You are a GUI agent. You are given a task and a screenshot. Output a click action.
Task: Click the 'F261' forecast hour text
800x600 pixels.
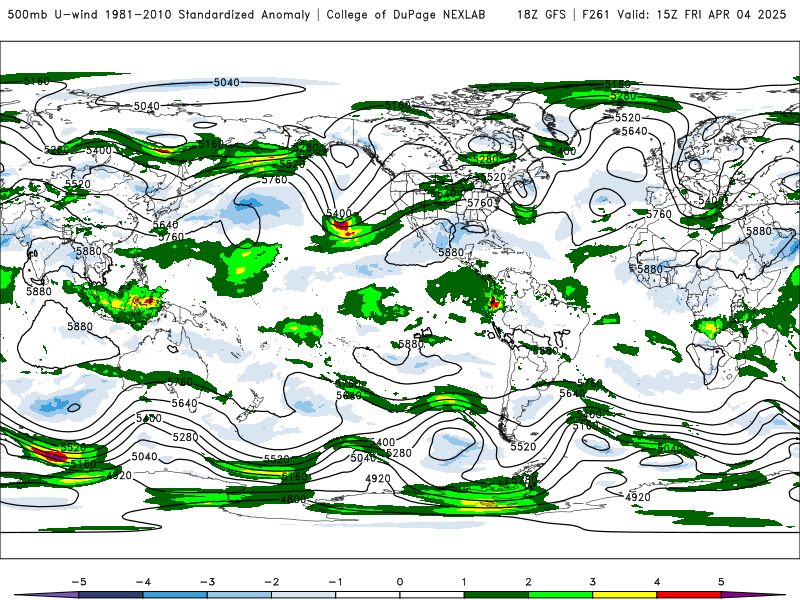coord(595,14)
